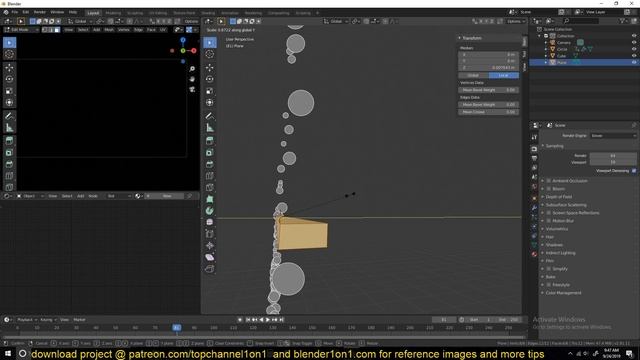Select the Select Box tool in main viewport

[210, 42]
